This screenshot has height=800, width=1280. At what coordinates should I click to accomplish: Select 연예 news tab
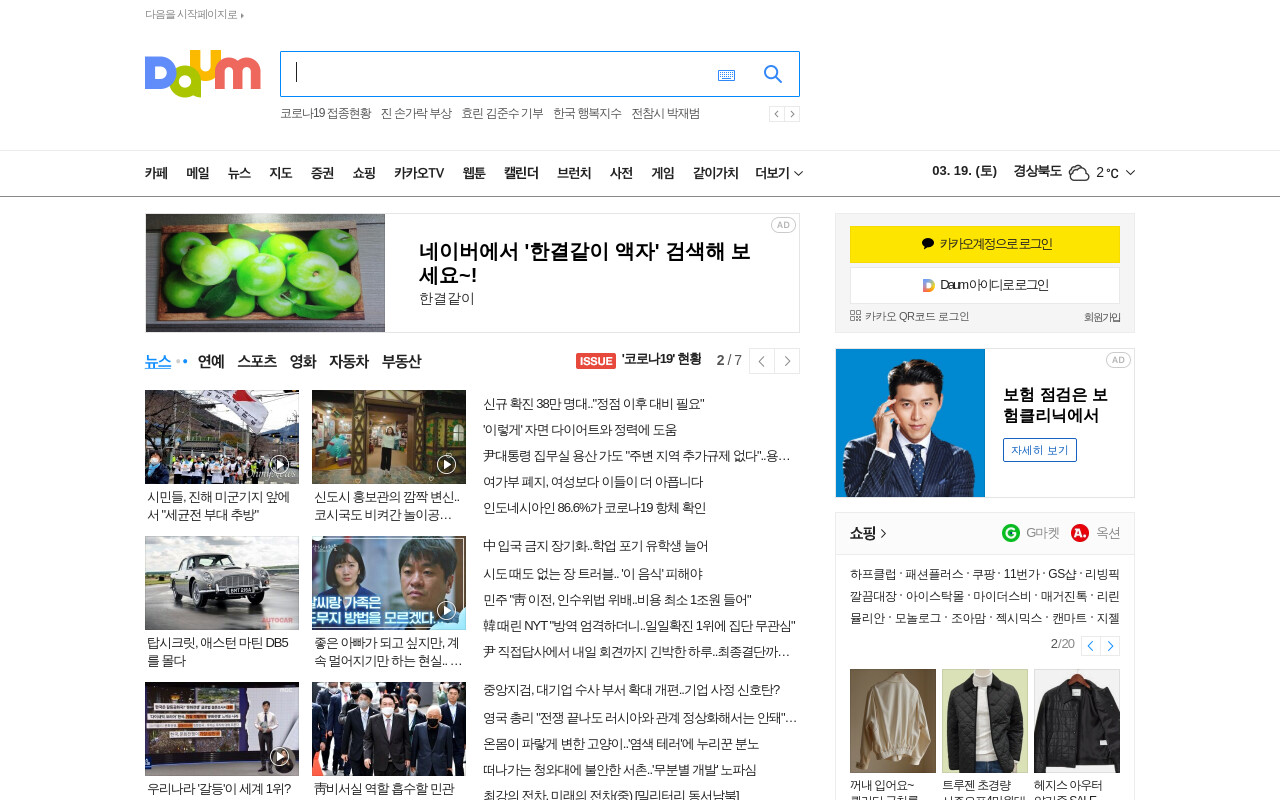click(211, 361)
